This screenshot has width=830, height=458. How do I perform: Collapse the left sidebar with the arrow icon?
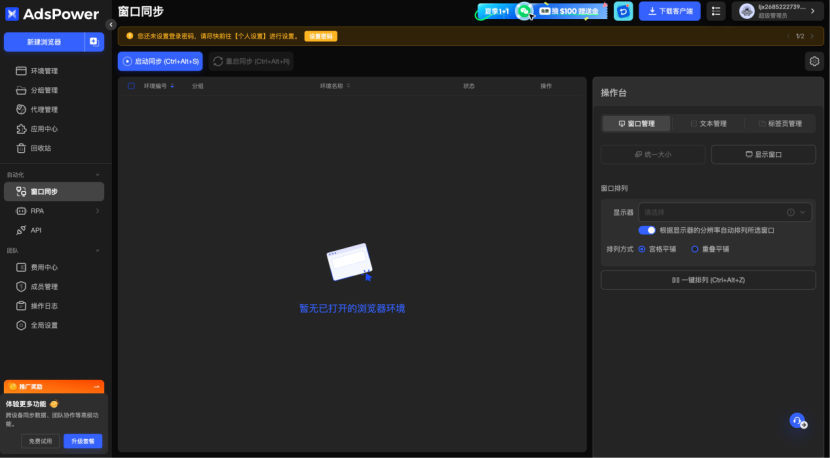(x=111, y=25)
